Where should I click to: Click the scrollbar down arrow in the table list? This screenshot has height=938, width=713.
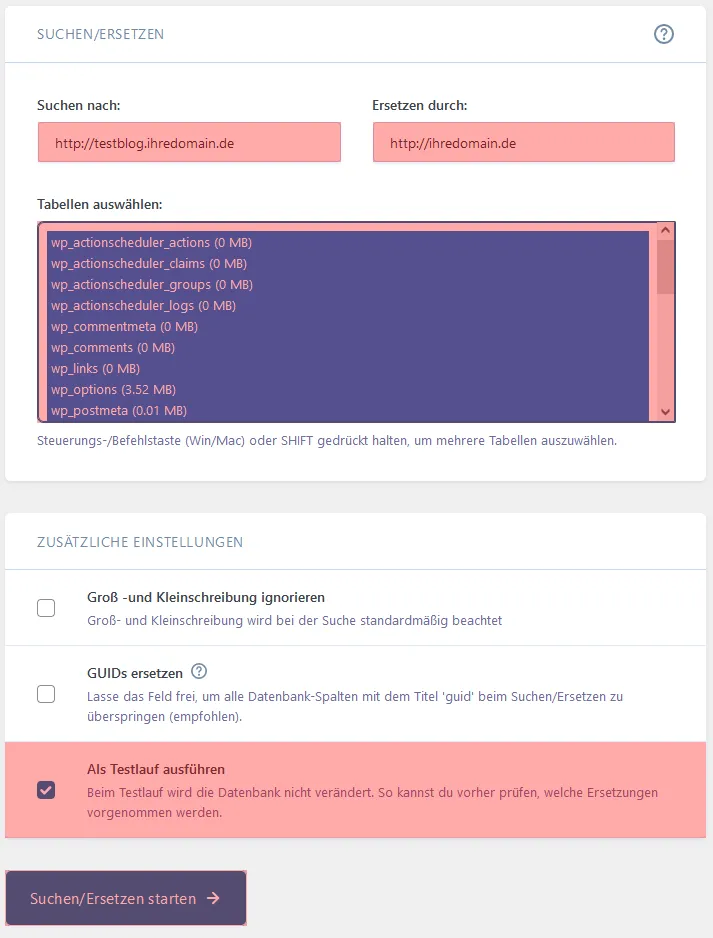click(x=663, y=411)
